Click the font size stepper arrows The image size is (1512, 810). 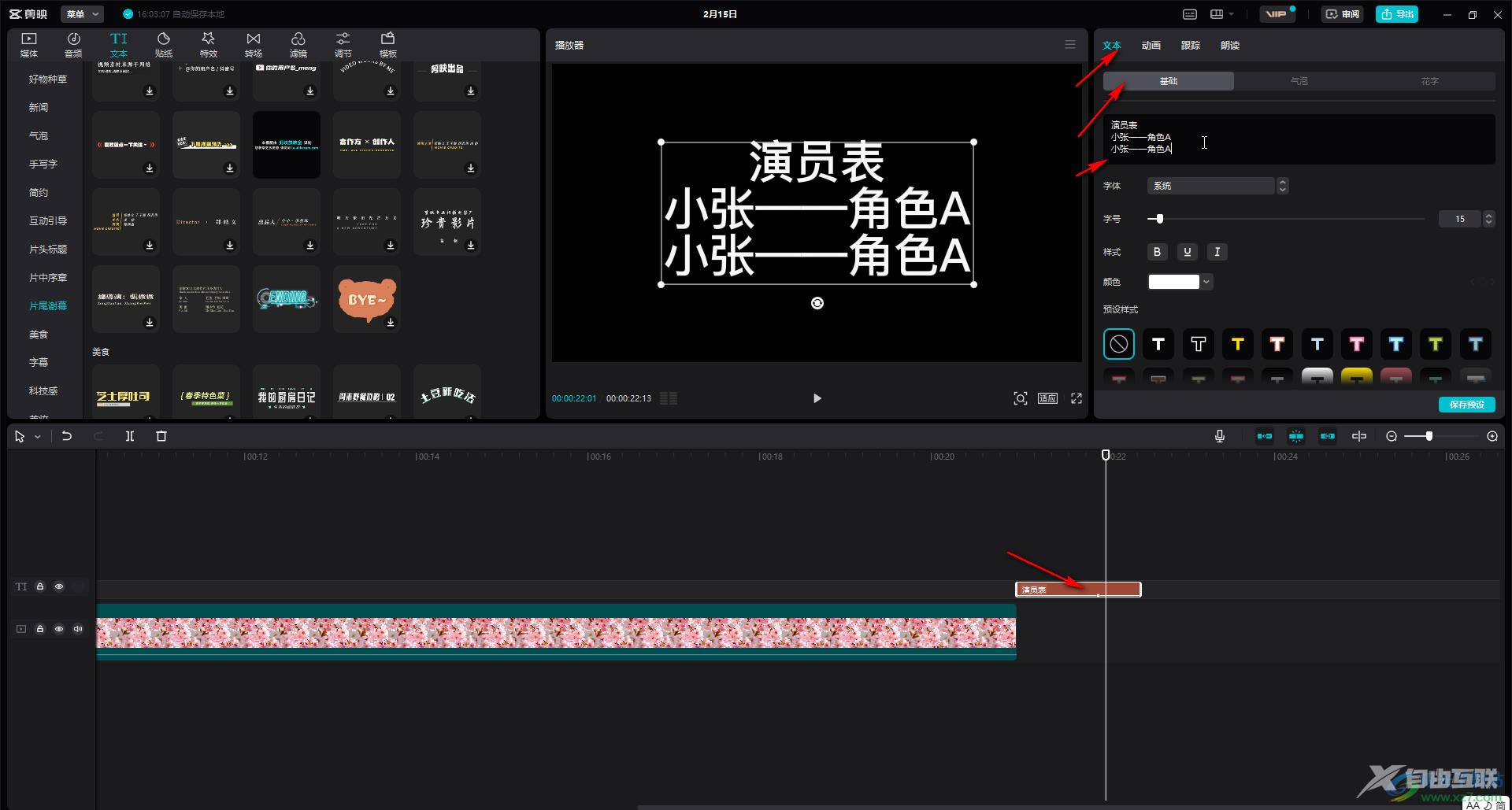click(1488, 219)
